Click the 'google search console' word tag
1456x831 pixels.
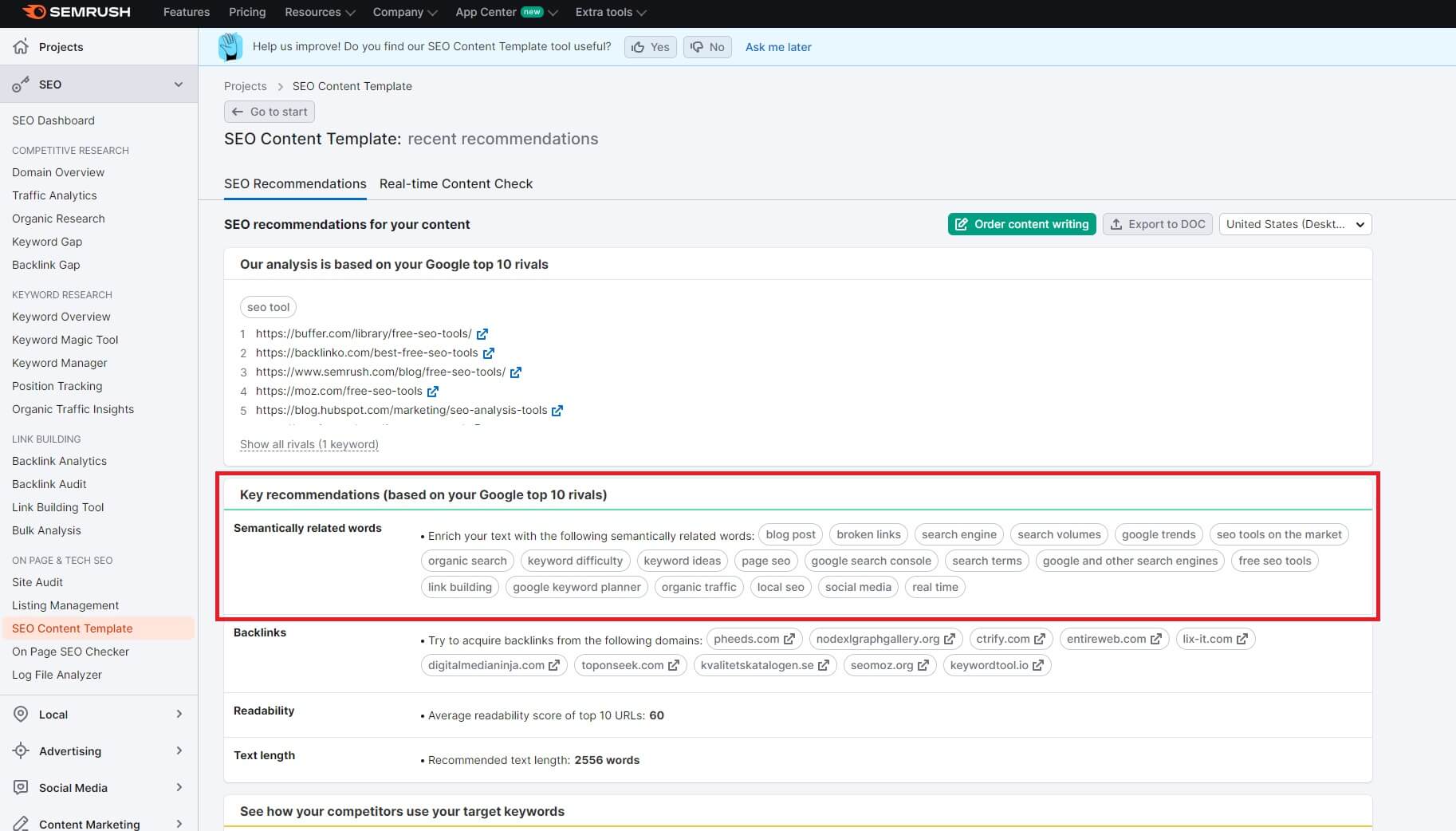click(871, 561)
